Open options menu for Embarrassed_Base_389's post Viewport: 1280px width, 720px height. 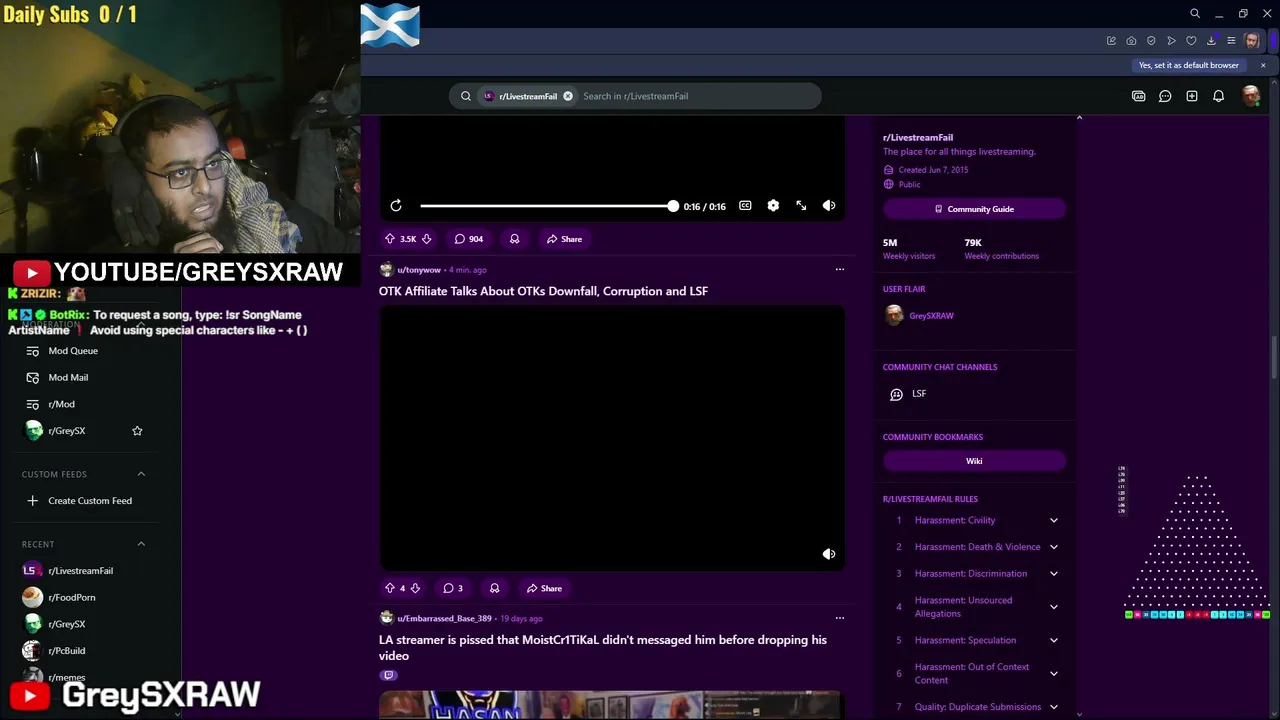[839, 618]
